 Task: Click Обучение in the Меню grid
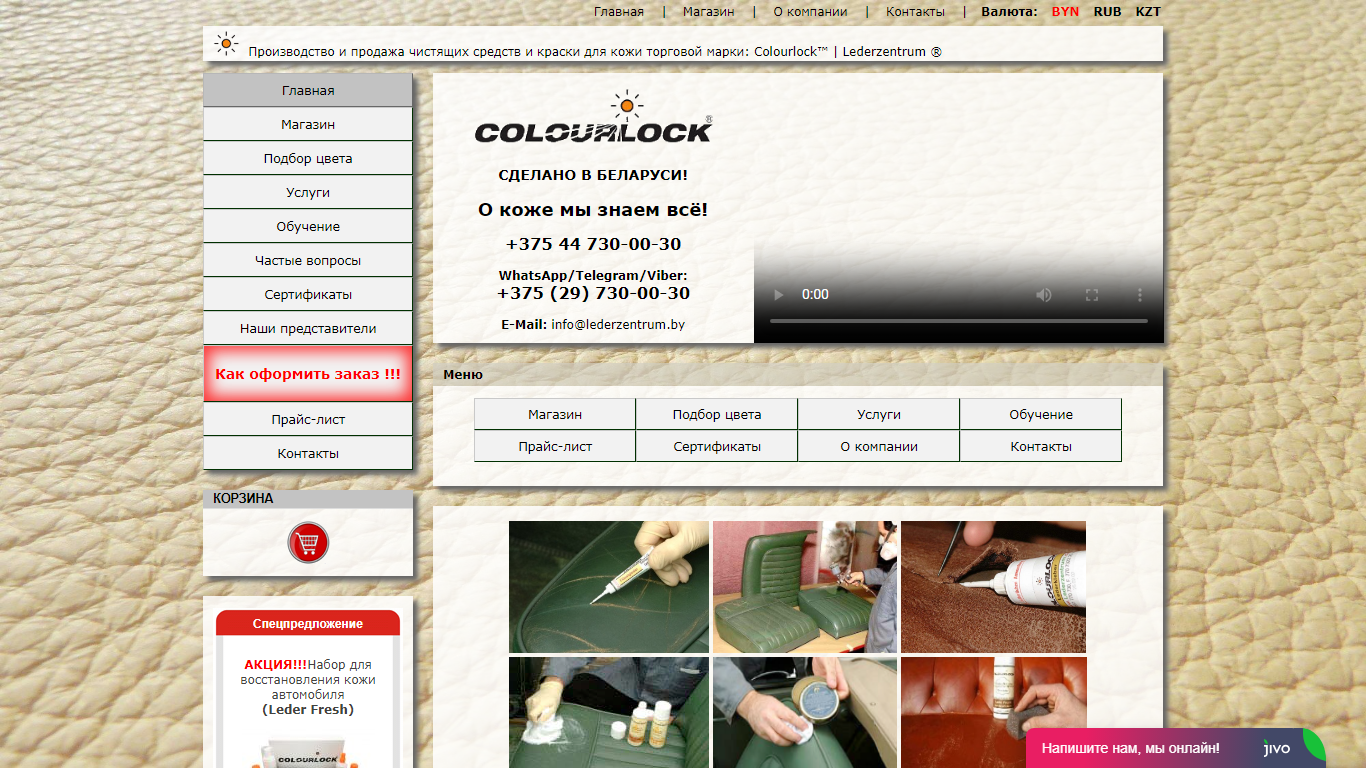1041,414
